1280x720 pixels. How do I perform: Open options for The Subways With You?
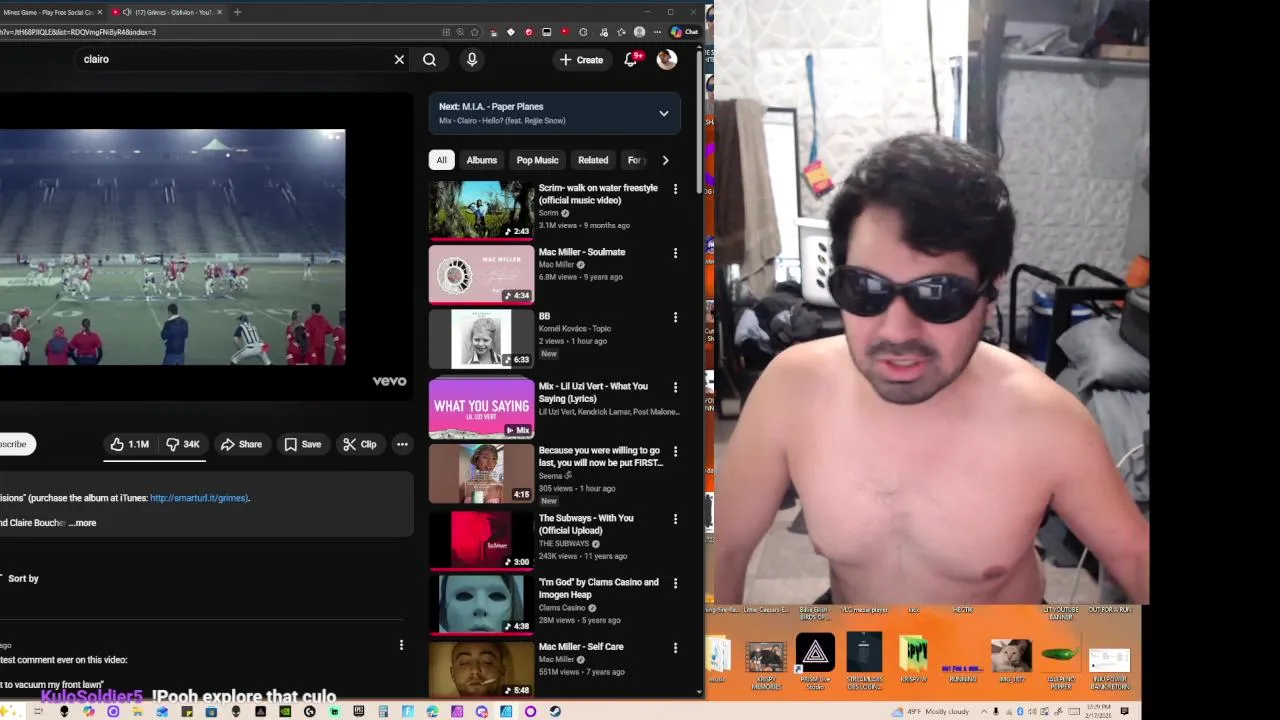point(675,519)
